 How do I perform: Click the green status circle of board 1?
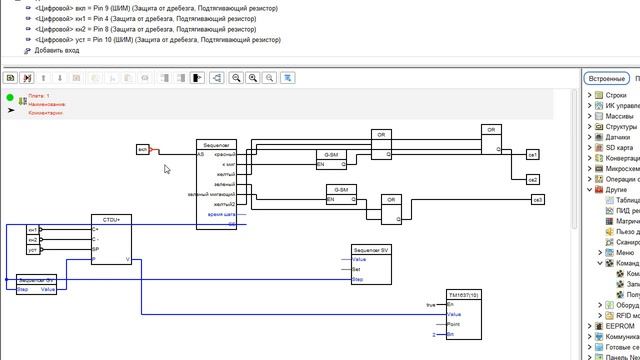10,98
